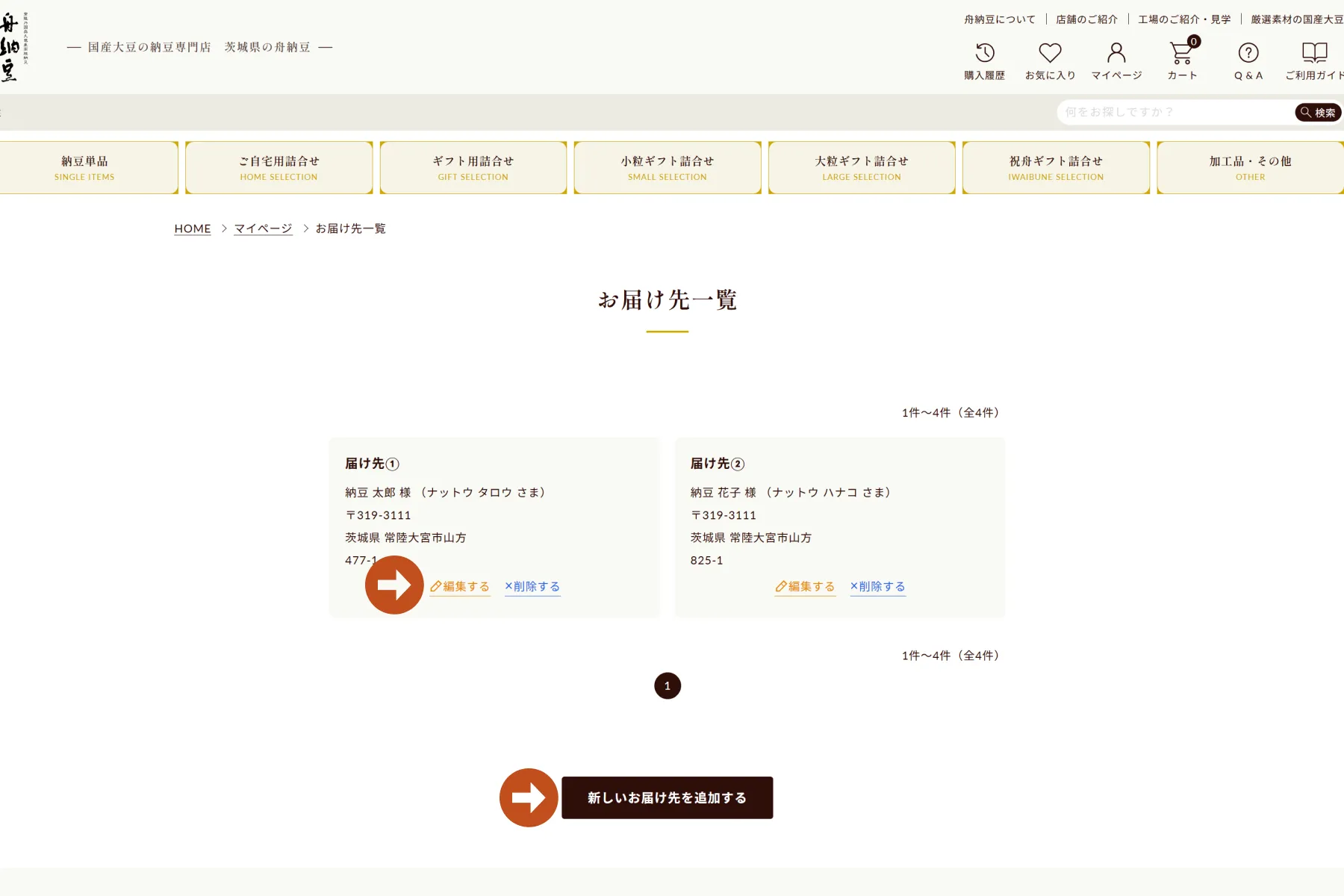The image size is (1344, 896).
Task: Open the 大粒ギフト詰合せ LARGE SELECTION category
Action: point(862,168)
